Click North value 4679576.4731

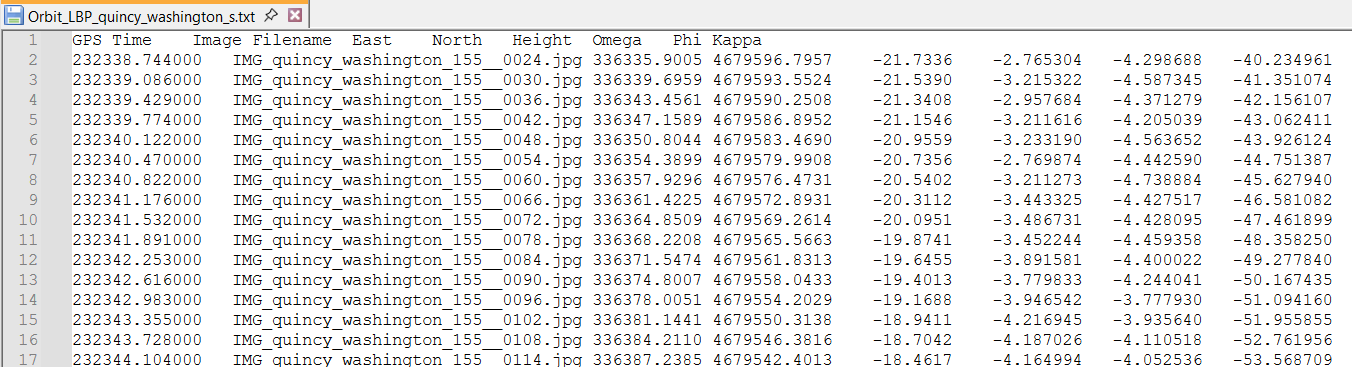point(772,180)
